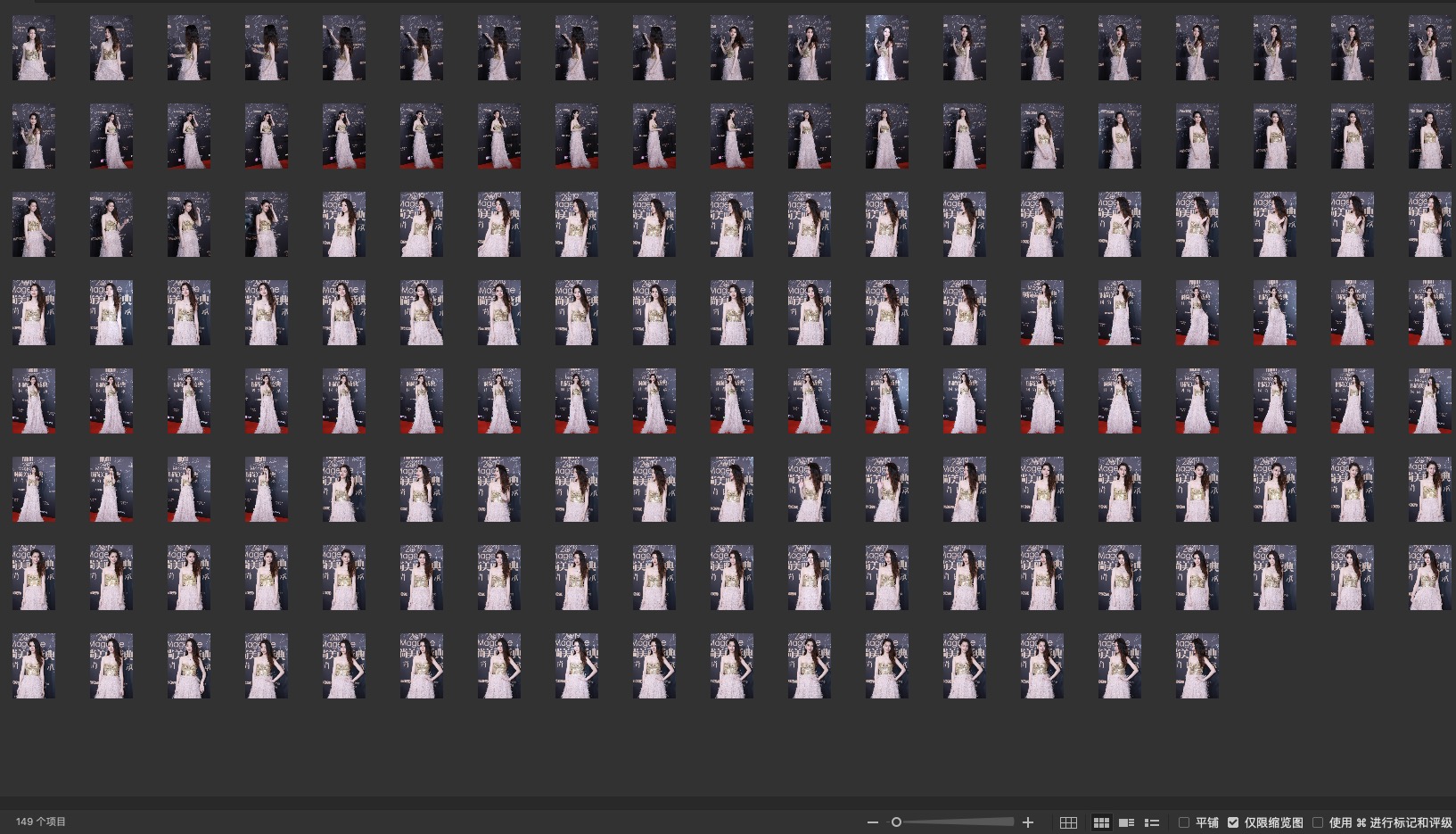
Task: Select the last thumbnail in the top row
Action: (1429, 48)
